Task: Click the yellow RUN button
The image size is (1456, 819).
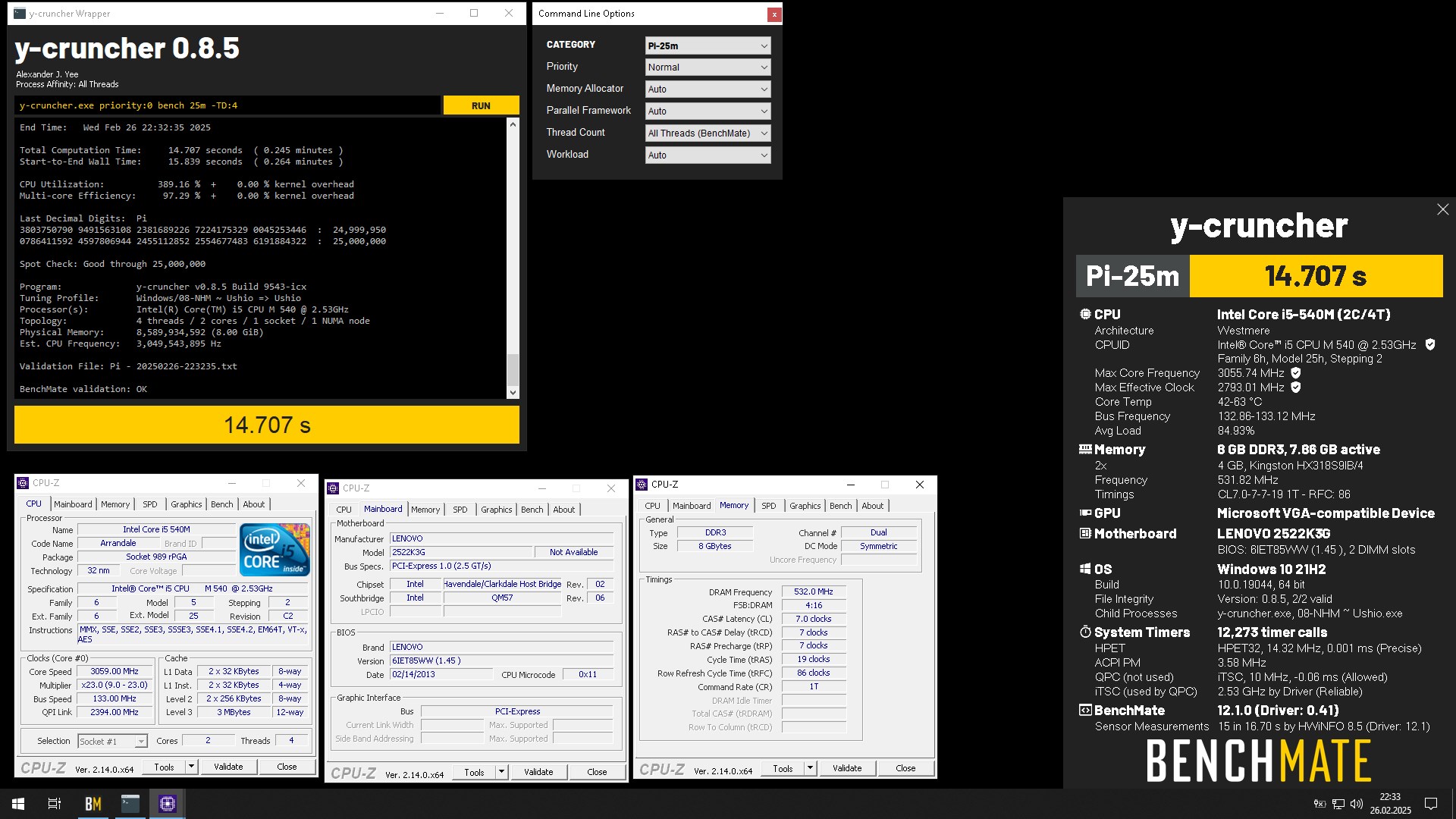Action: point(481,105)
